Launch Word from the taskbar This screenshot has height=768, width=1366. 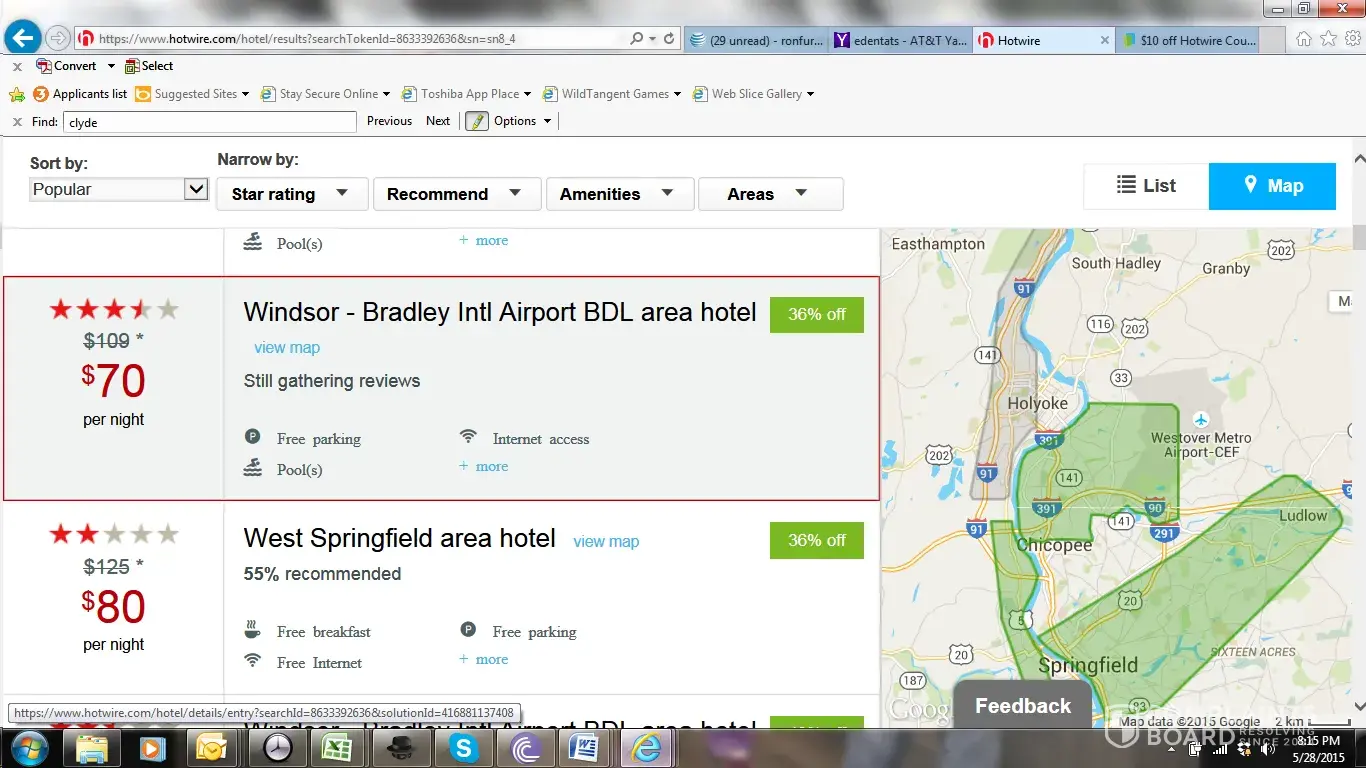(583, 748)
